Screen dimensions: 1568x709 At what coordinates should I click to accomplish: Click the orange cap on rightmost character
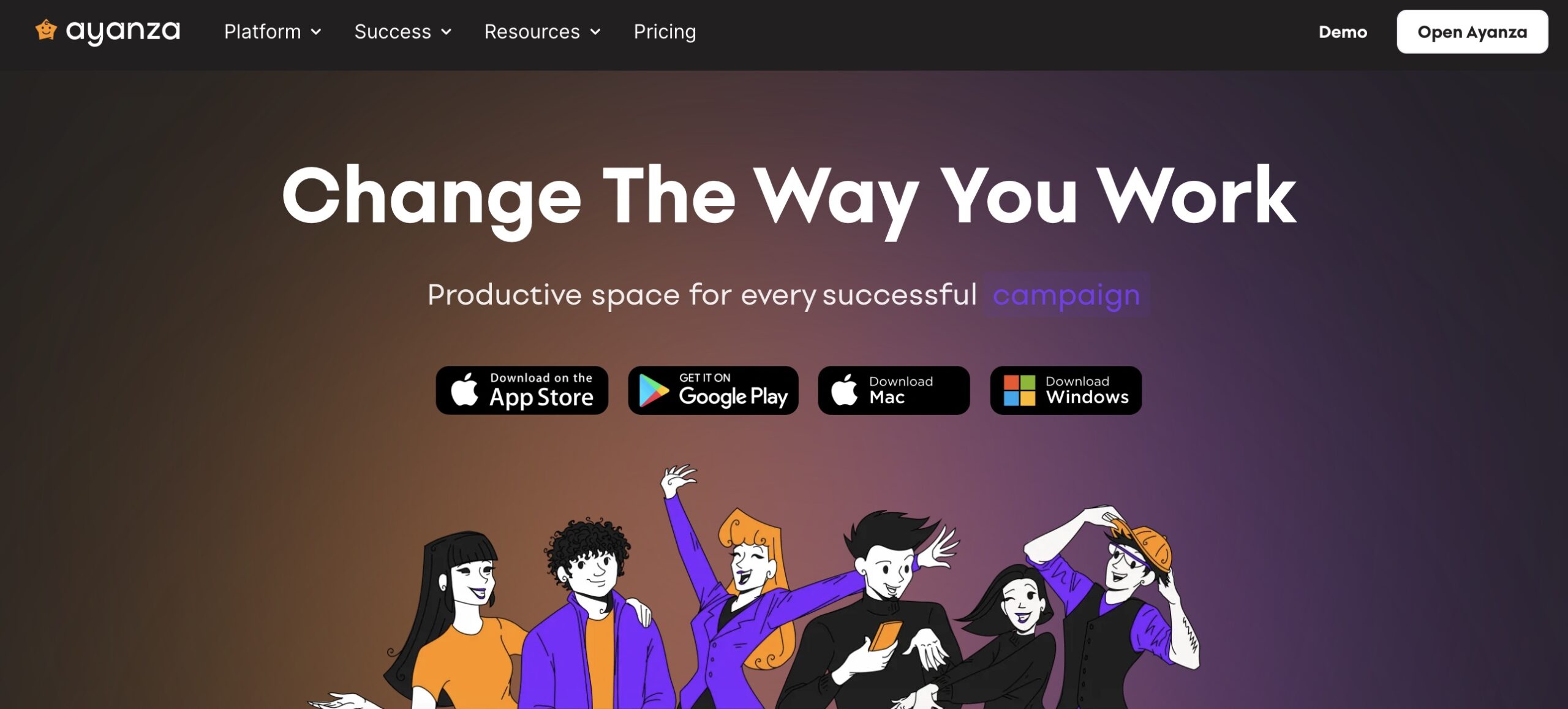click(1144, 542)
